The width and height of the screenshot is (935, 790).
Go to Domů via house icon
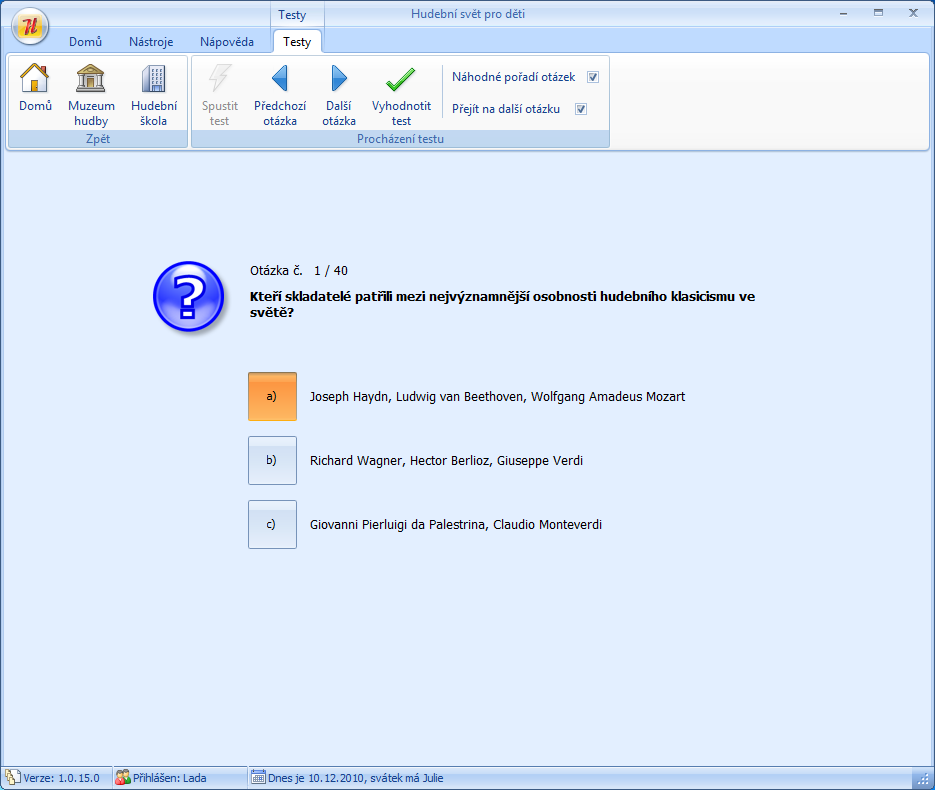click(35, 88)
